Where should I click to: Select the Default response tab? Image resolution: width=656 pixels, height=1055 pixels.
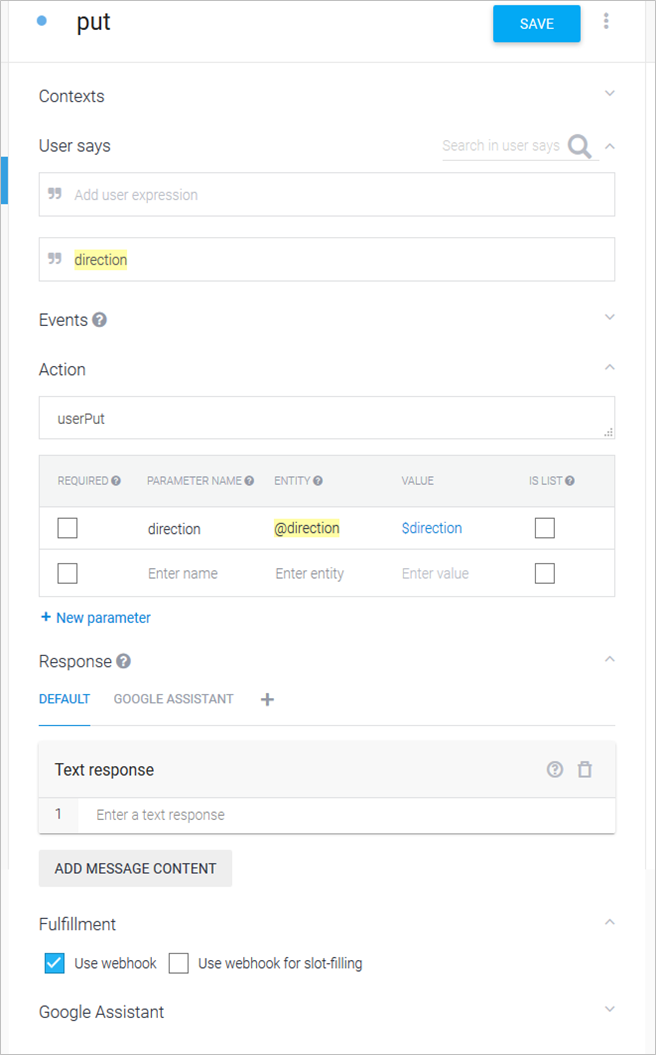pos(64,699)
